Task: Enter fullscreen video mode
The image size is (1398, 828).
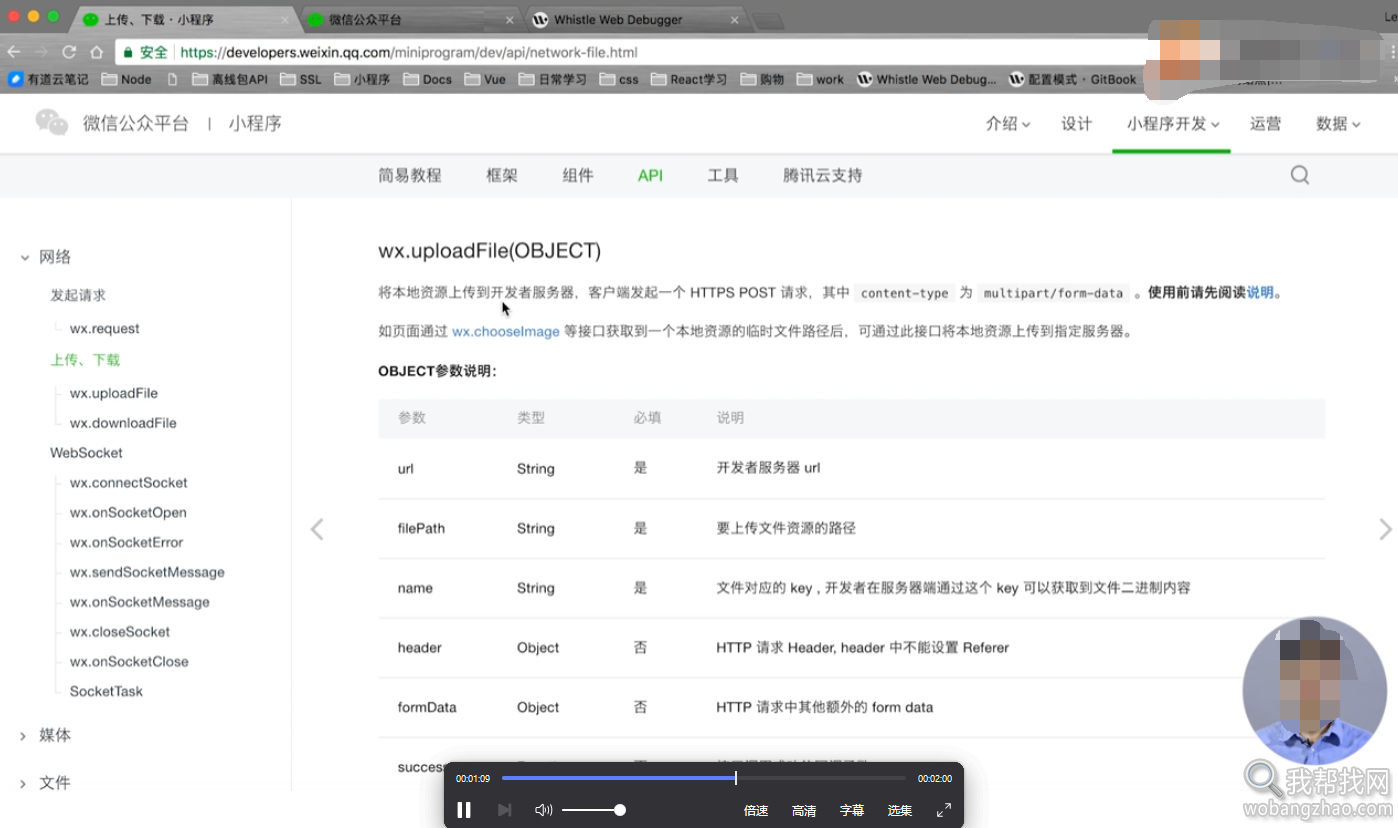Action: (944, 810)
